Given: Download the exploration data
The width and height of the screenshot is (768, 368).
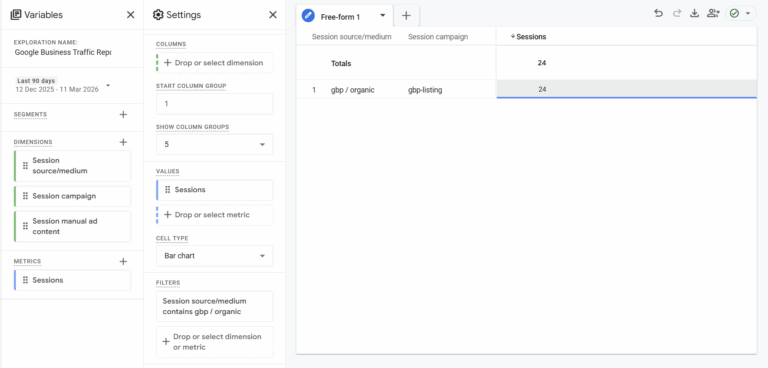Looking at the screenshot, I should [x=694, y=14].
